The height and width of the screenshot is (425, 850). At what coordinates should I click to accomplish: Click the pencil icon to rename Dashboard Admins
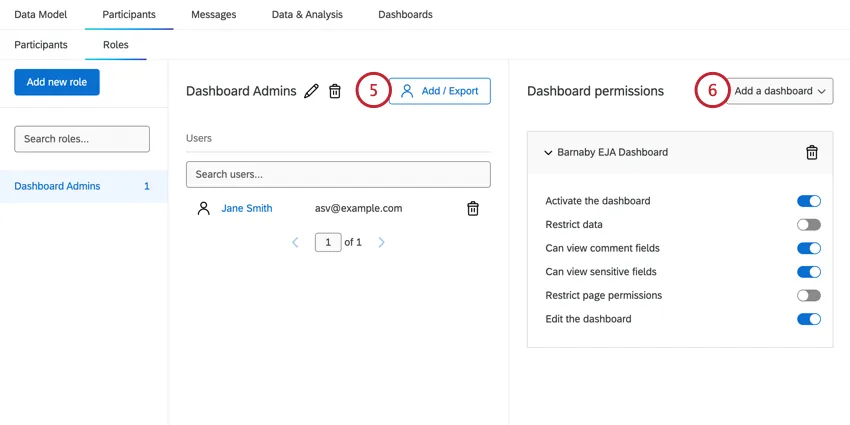click(311, 91)
